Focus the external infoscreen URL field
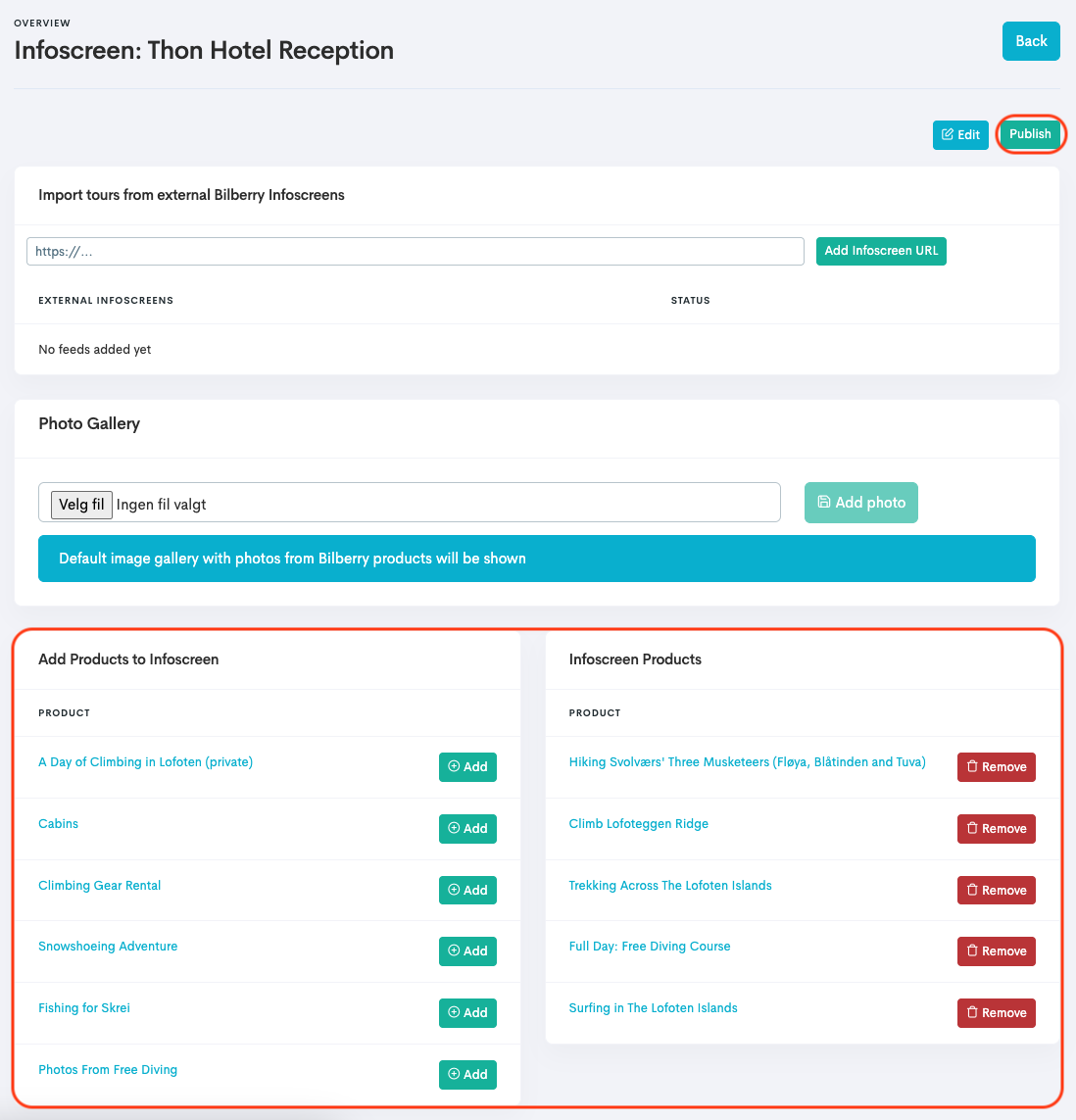Screen dimensions: 1076x1120 click(x=415, y=251)
